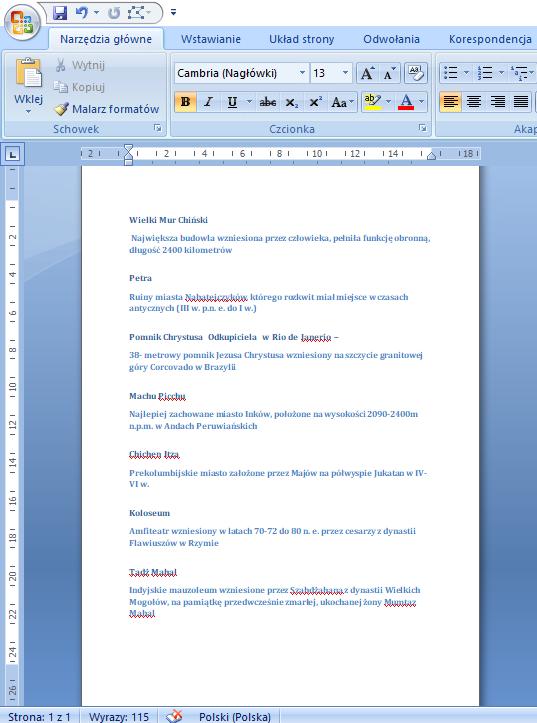Save the document from Quick Access toolbar
This screenshot has width=537, height=723.
point(60,12)
